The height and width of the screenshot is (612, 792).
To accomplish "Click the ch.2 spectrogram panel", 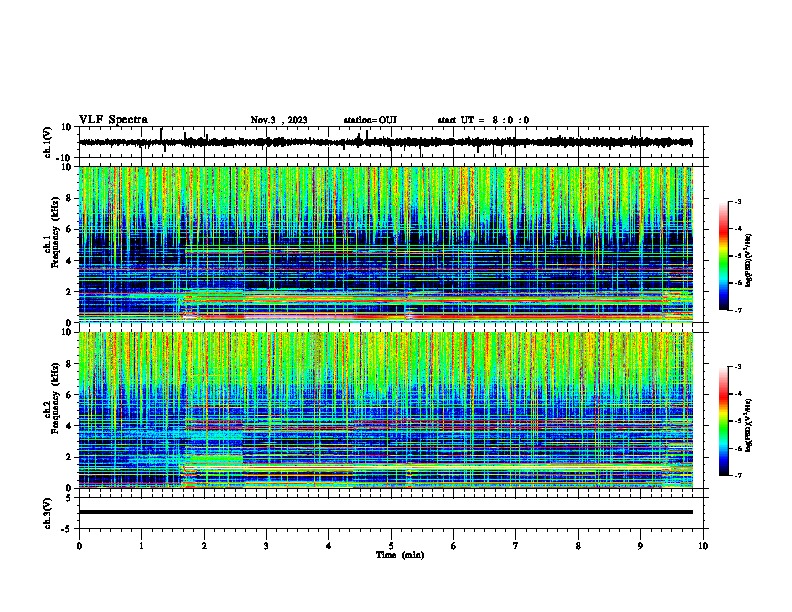I will click(x=386, y=410).
